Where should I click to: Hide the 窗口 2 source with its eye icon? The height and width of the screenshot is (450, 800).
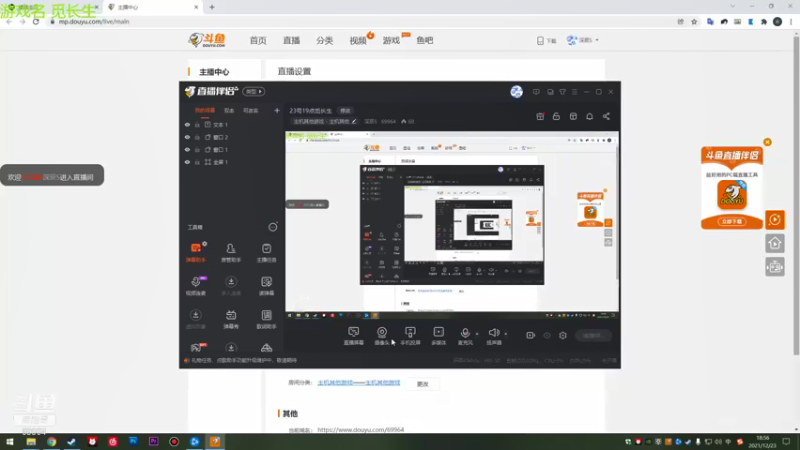tap(187, 137)
